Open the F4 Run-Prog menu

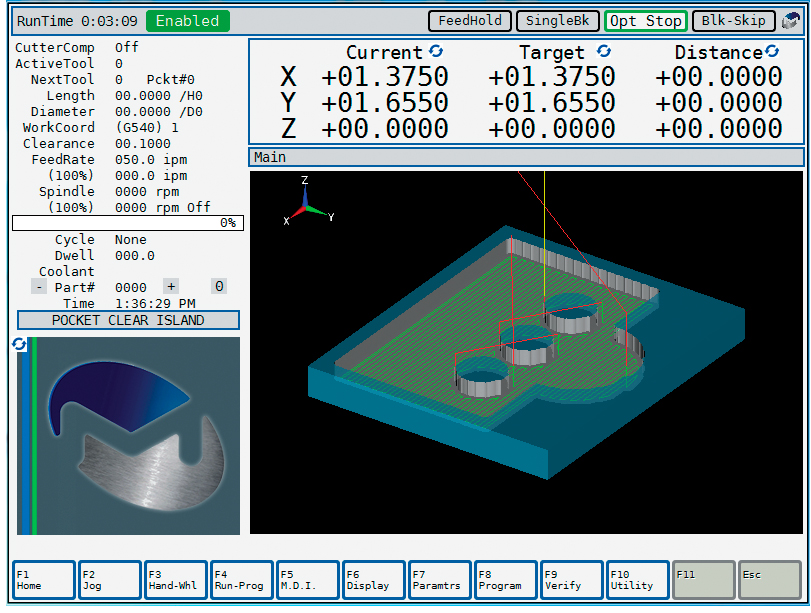(242, 580)
